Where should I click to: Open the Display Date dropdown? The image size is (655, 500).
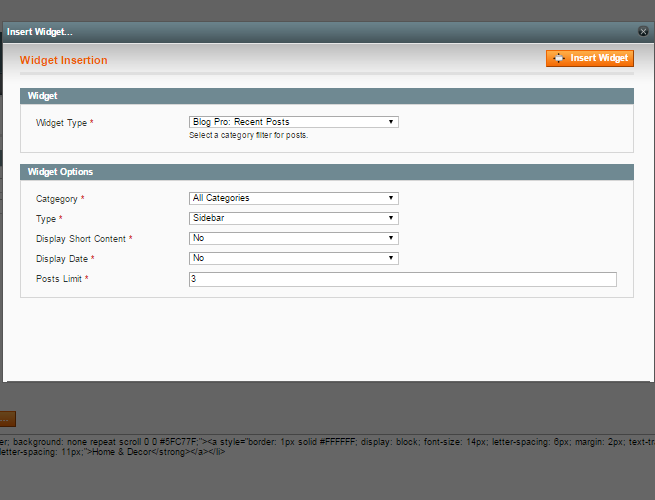coord(293,258)
